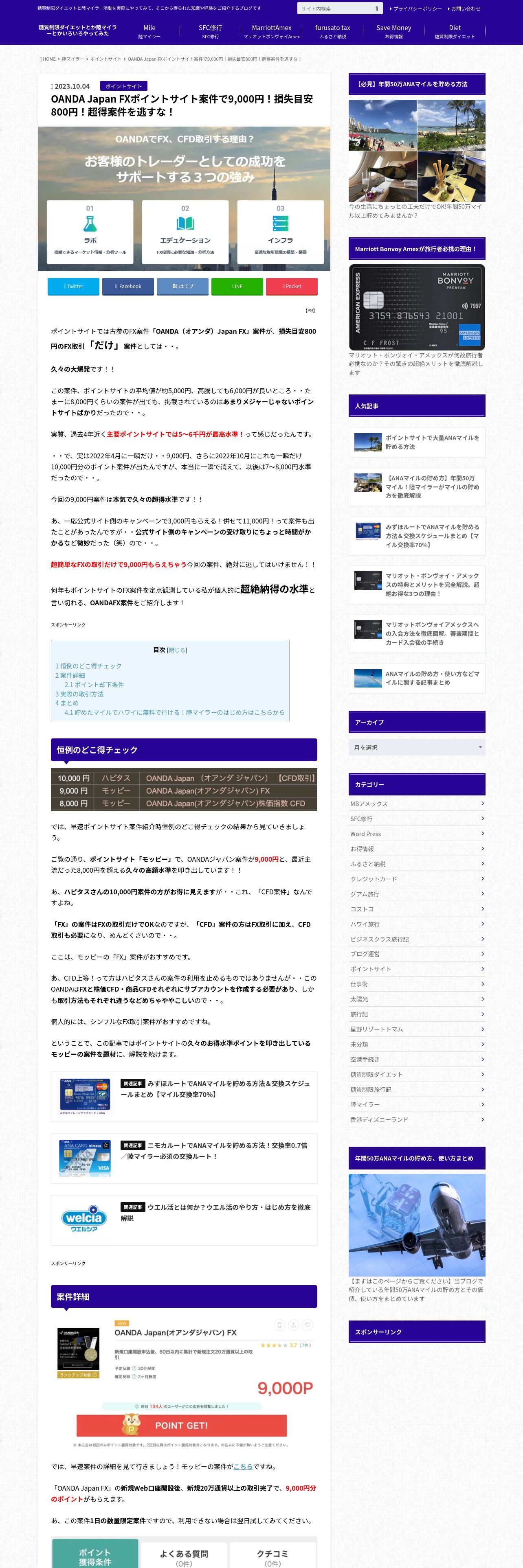Click the search magnifier icon in the header

pyautogui.click(x=376, y=9)
